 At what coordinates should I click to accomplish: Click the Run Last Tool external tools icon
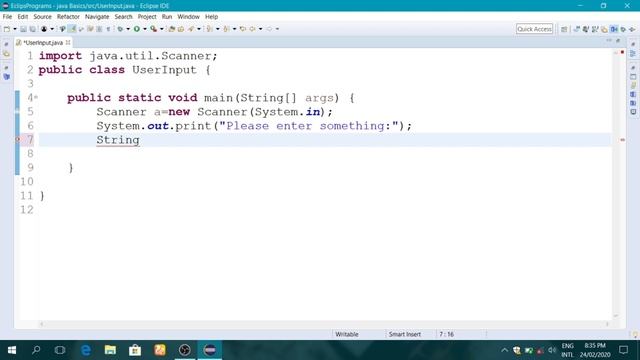coord(153,29)
